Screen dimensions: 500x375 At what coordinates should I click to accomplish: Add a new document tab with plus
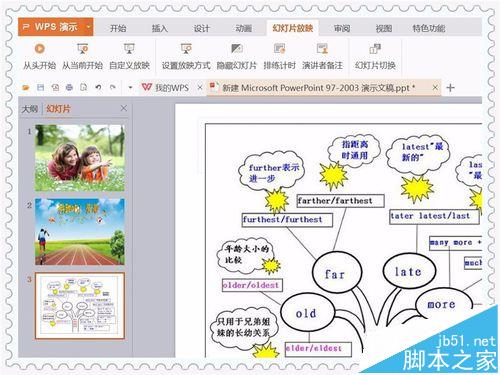pyautogui.click(x=450, y=88)
